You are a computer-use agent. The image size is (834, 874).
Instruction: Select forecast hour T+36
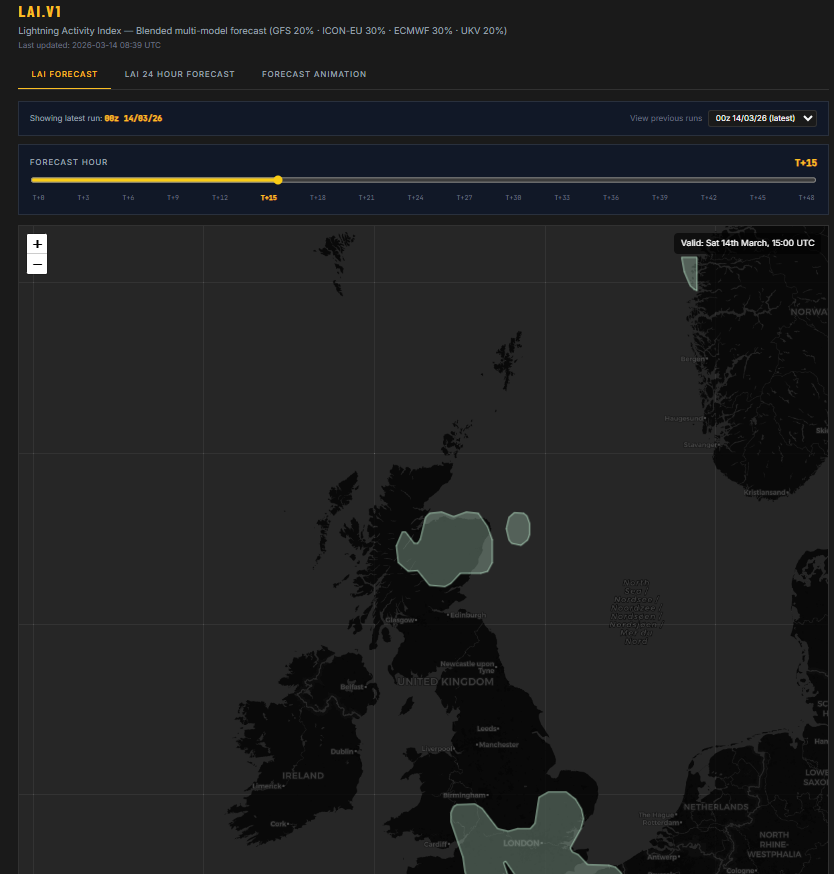[x=610, y=197]
